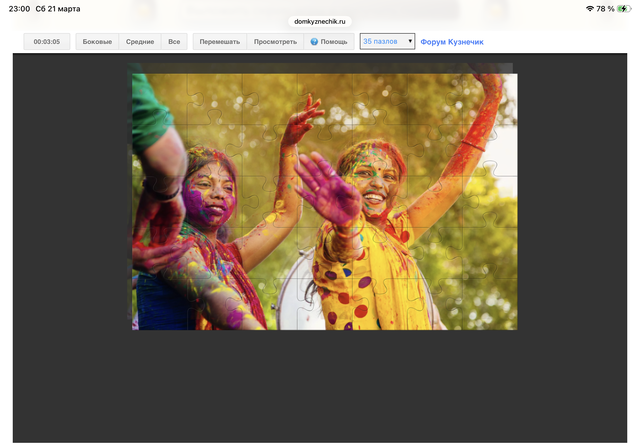This screenshot has height=445, width=640.
Task: Tap the battery icon in status bar
Action: [623, 8]
